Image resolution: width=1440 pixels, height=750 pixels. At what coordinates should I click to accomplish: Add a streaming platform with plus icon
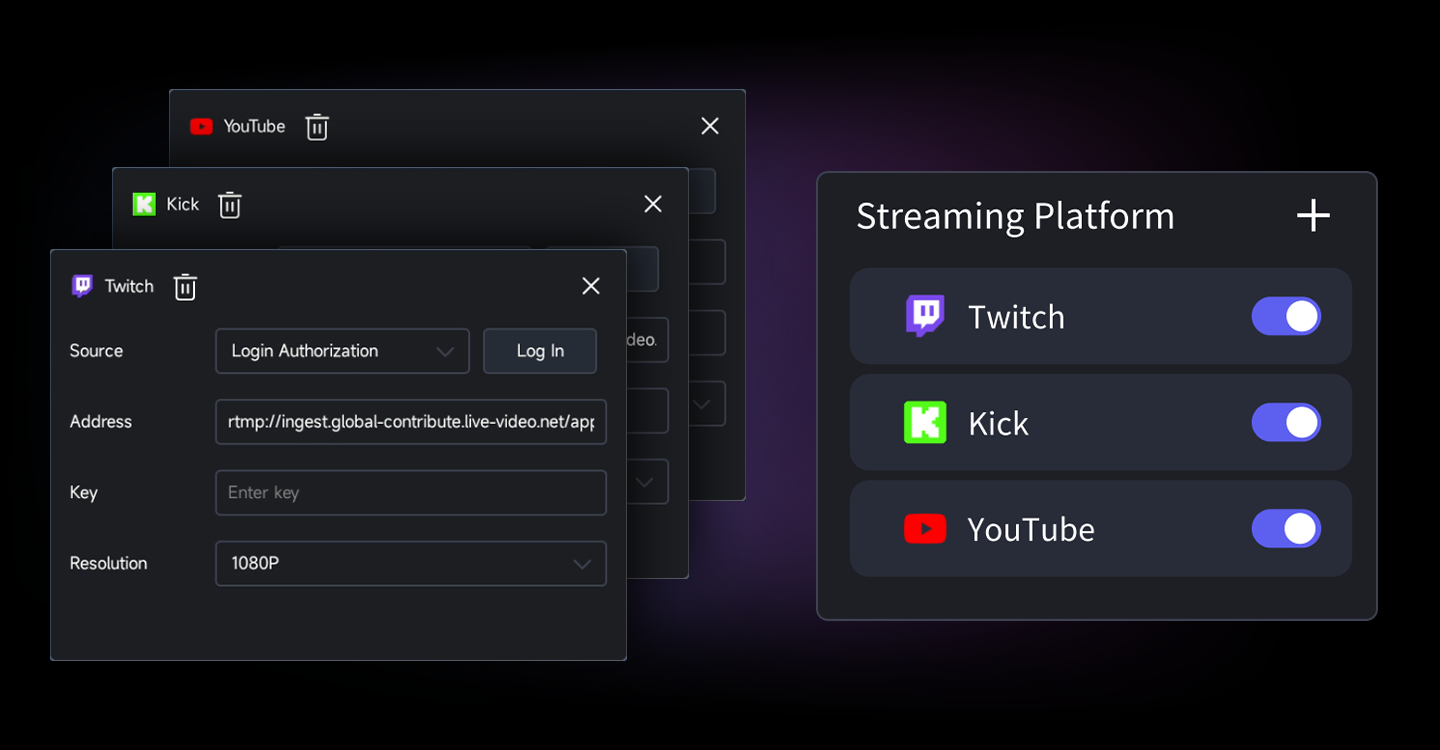click(1313, 216)
